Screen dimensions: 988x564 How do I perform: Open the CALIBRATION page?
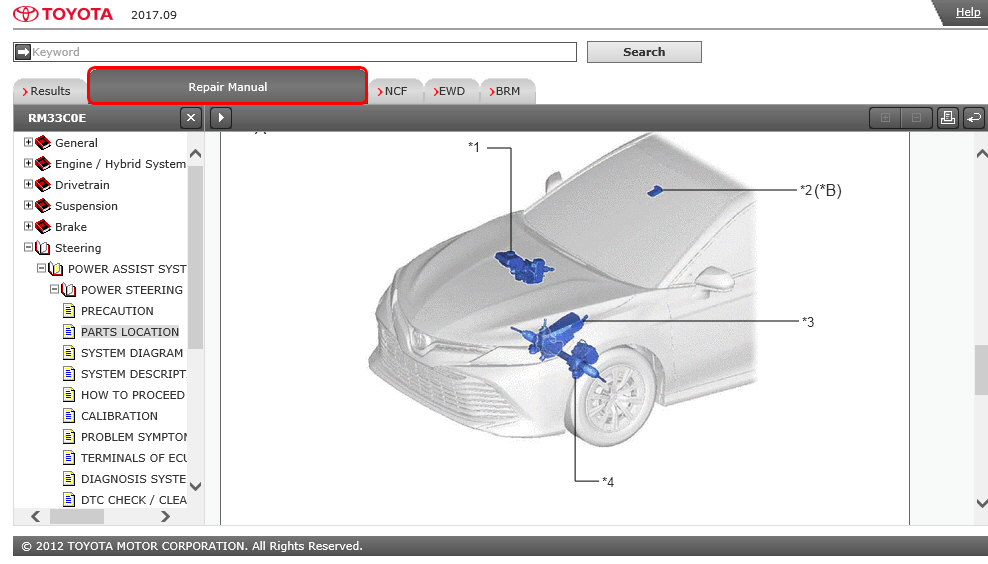[x=119, y=416]
